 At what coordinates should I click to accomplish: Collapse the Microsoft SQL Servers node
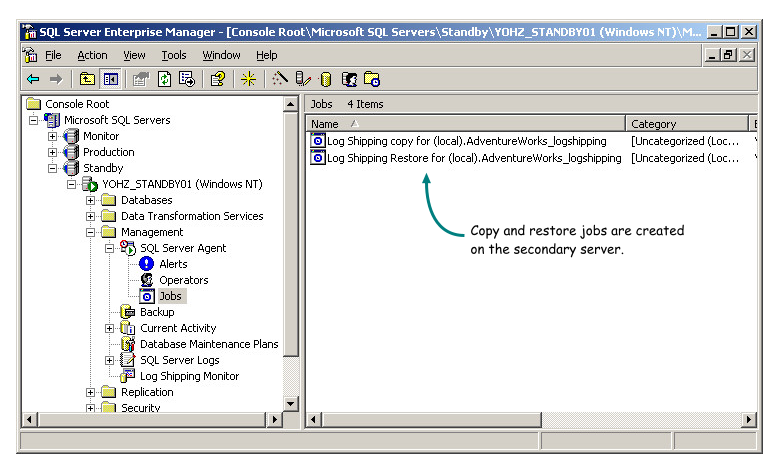[x=33, y=120]
